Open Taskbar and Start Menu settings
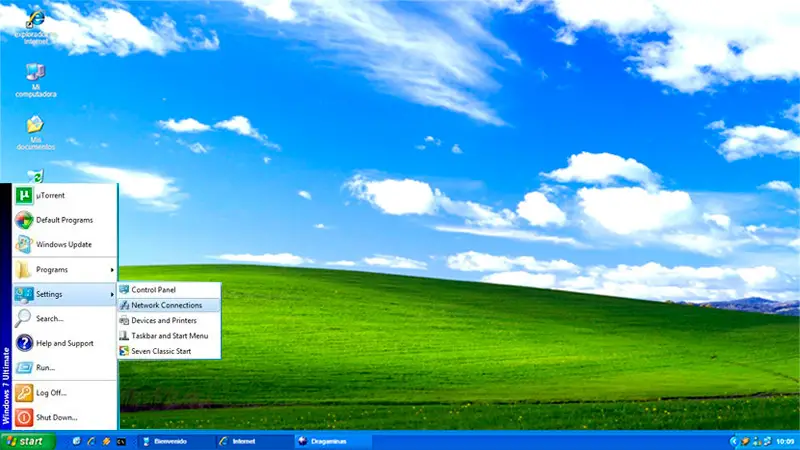 169,336
